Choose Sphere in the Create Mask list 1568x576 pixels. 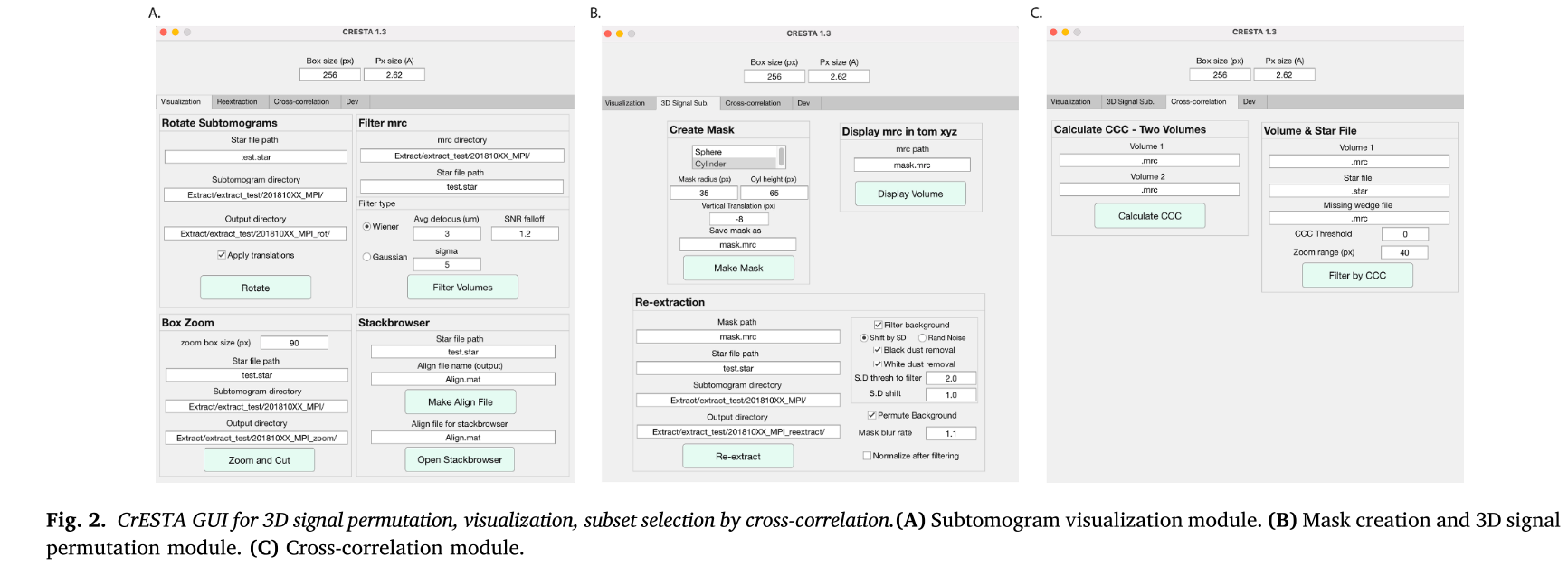pos(735,152)
